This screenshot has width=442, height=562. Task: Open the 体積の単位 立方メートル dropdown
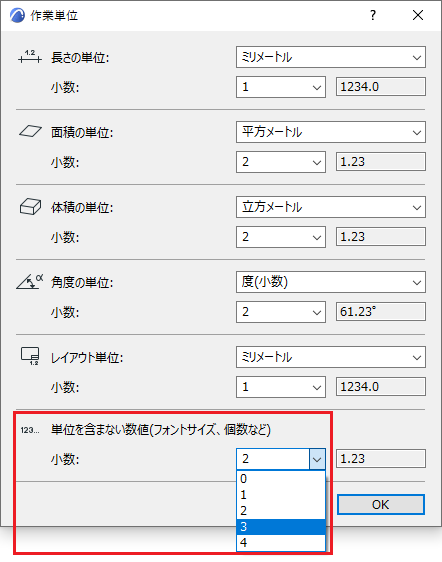331,207
